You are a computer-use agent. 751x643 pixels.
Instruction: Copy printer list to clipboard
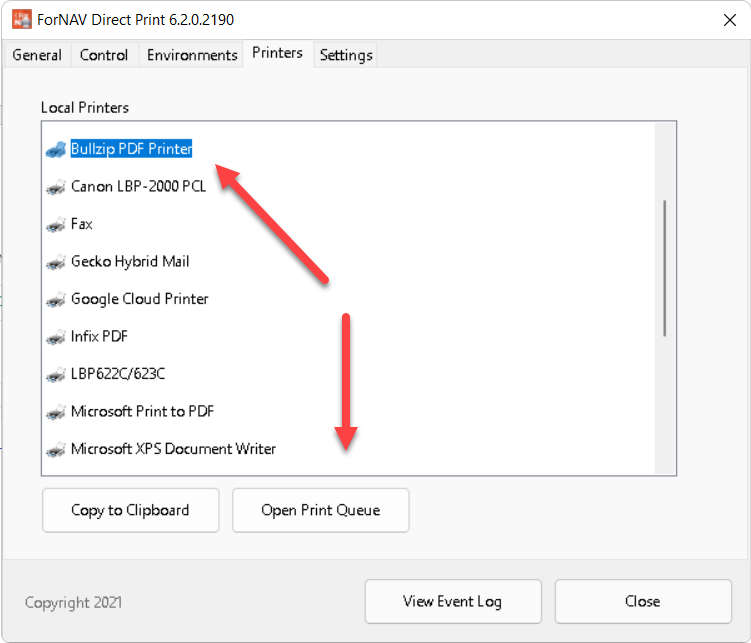130,510
